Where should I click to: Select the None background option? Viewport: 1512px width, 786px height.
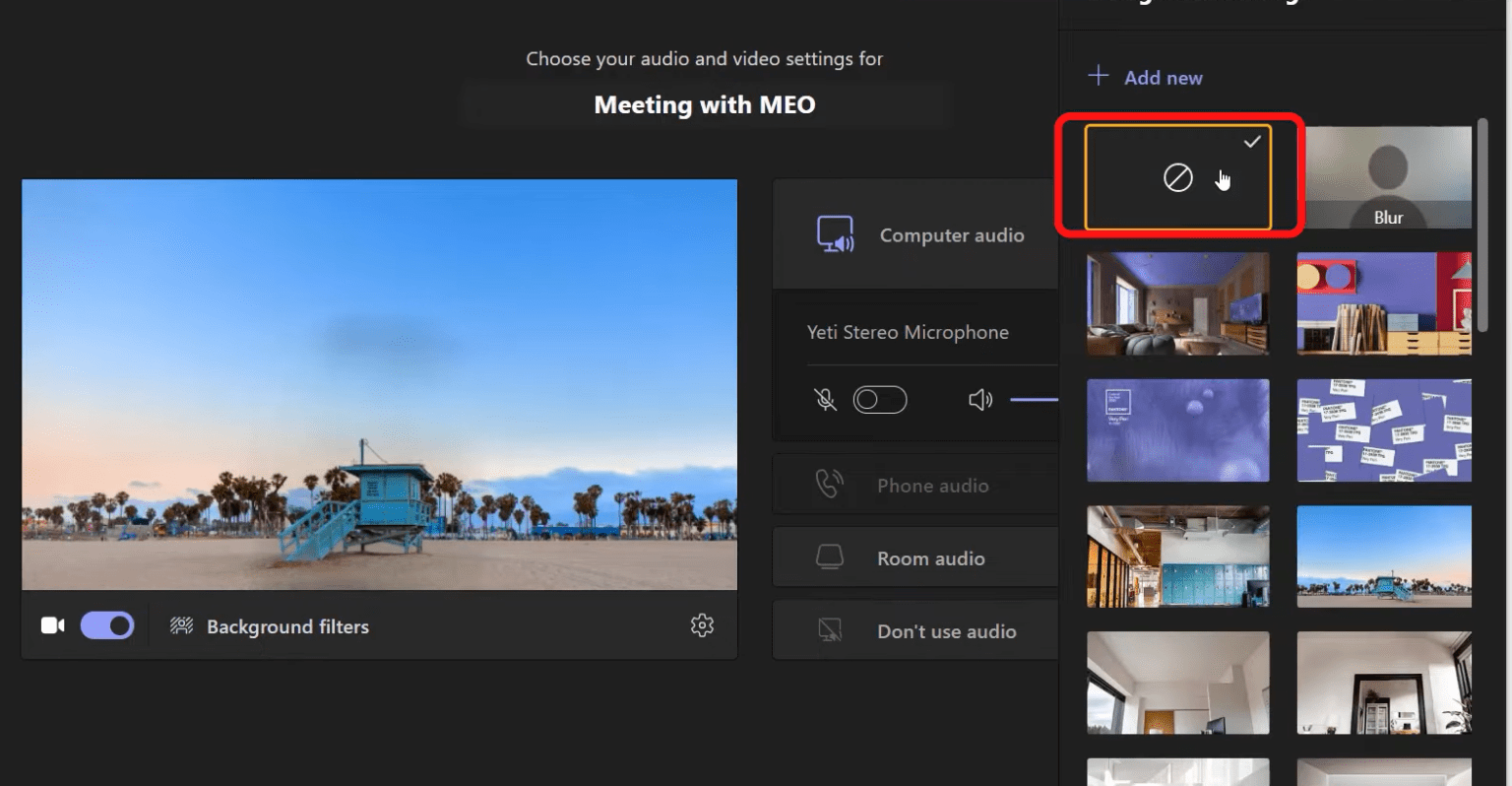pyautogui.click(x=1177, y=177)
